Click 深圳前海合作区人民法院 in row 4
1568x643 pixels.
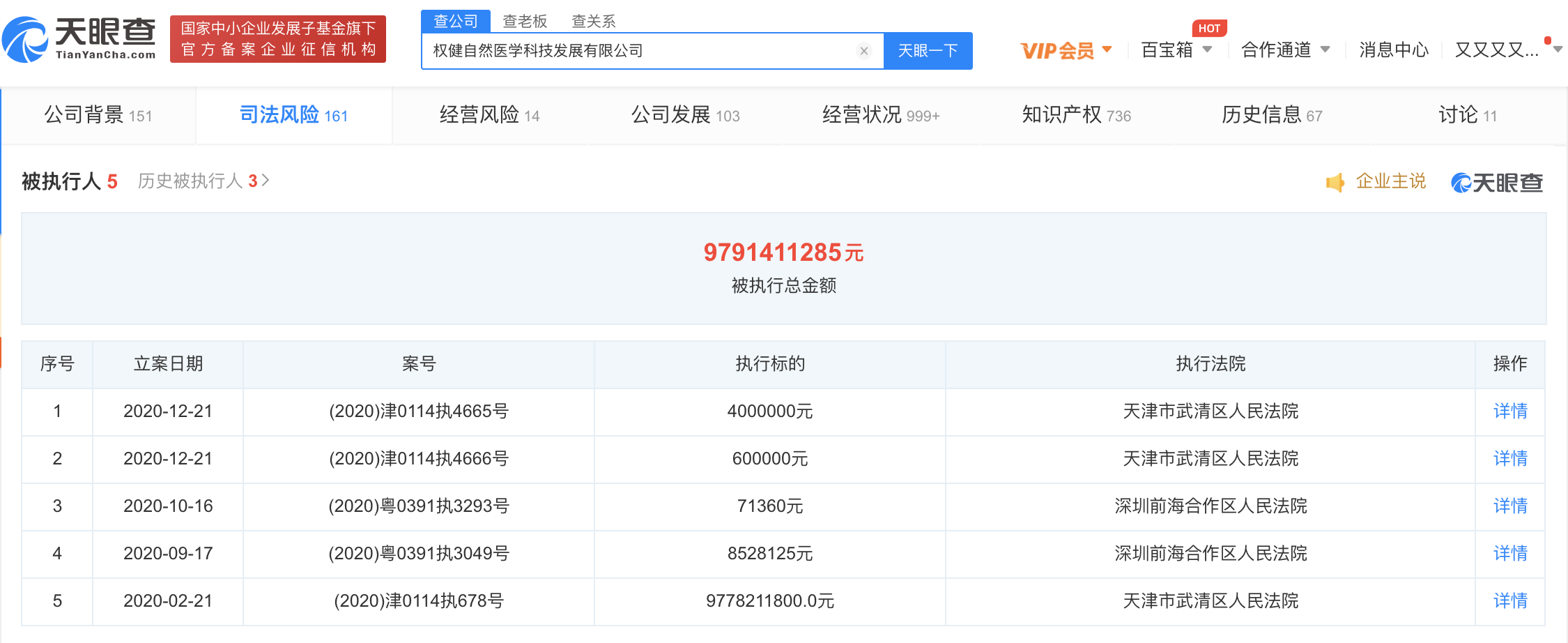coord(1210,554)
